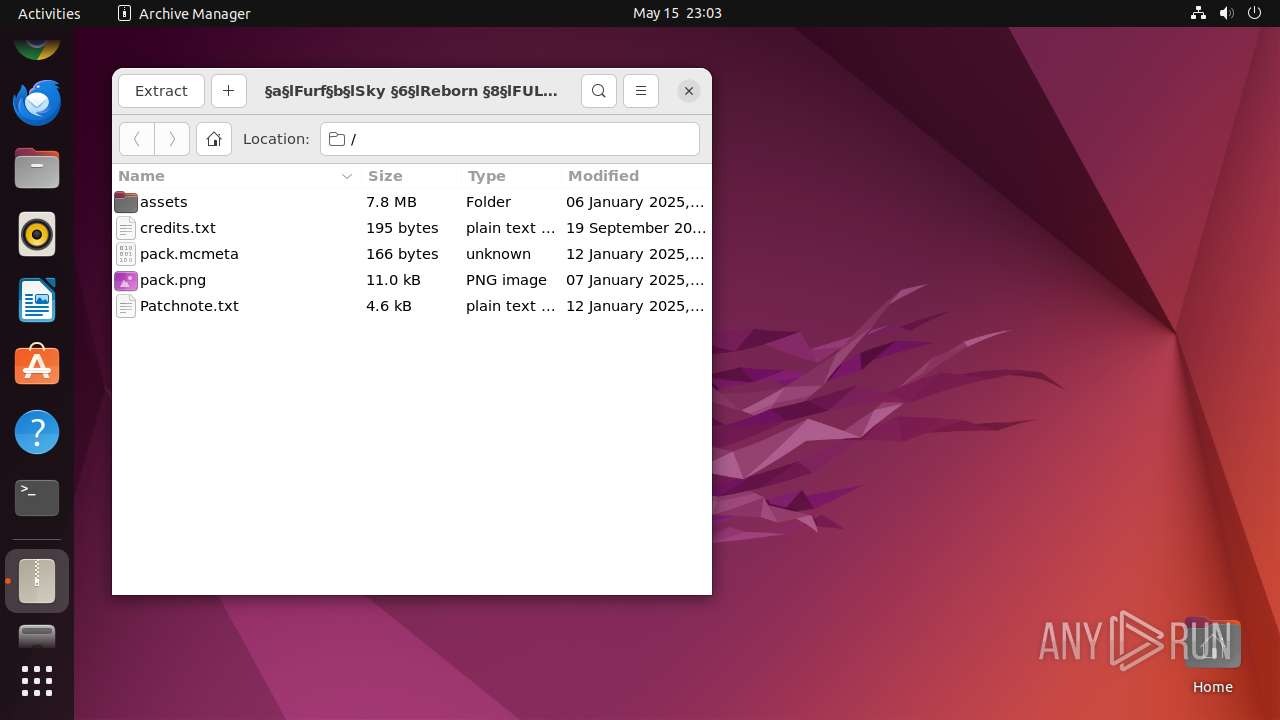Select the credits.txt file icon
The width and height of the screenshot is (1280, 720).
pyautogui.click(x=126, y=228)
